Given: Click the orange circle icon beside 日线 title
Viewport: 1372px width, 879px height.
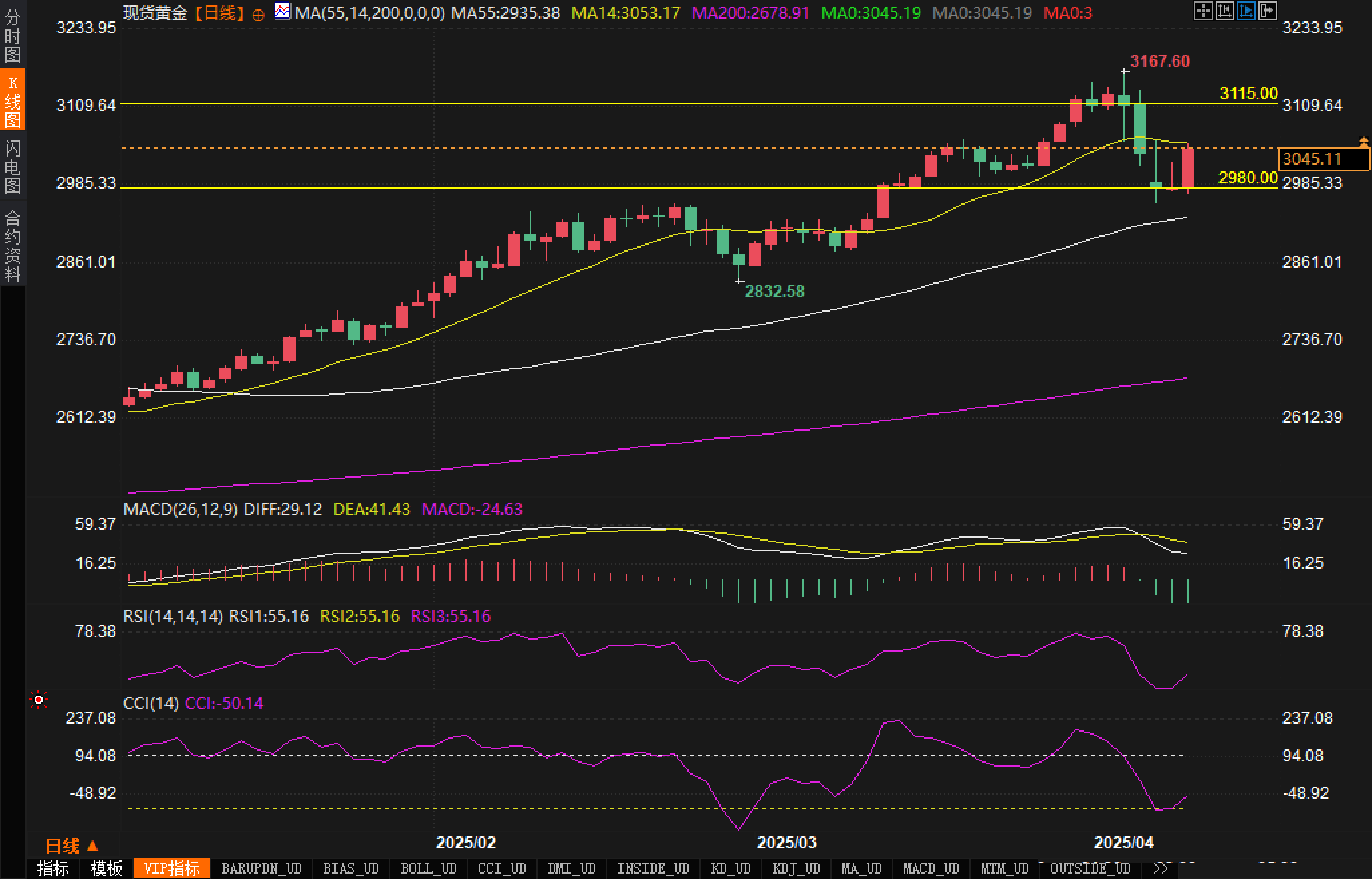Looking at the screenshot, I should click(x=259, y=15).
